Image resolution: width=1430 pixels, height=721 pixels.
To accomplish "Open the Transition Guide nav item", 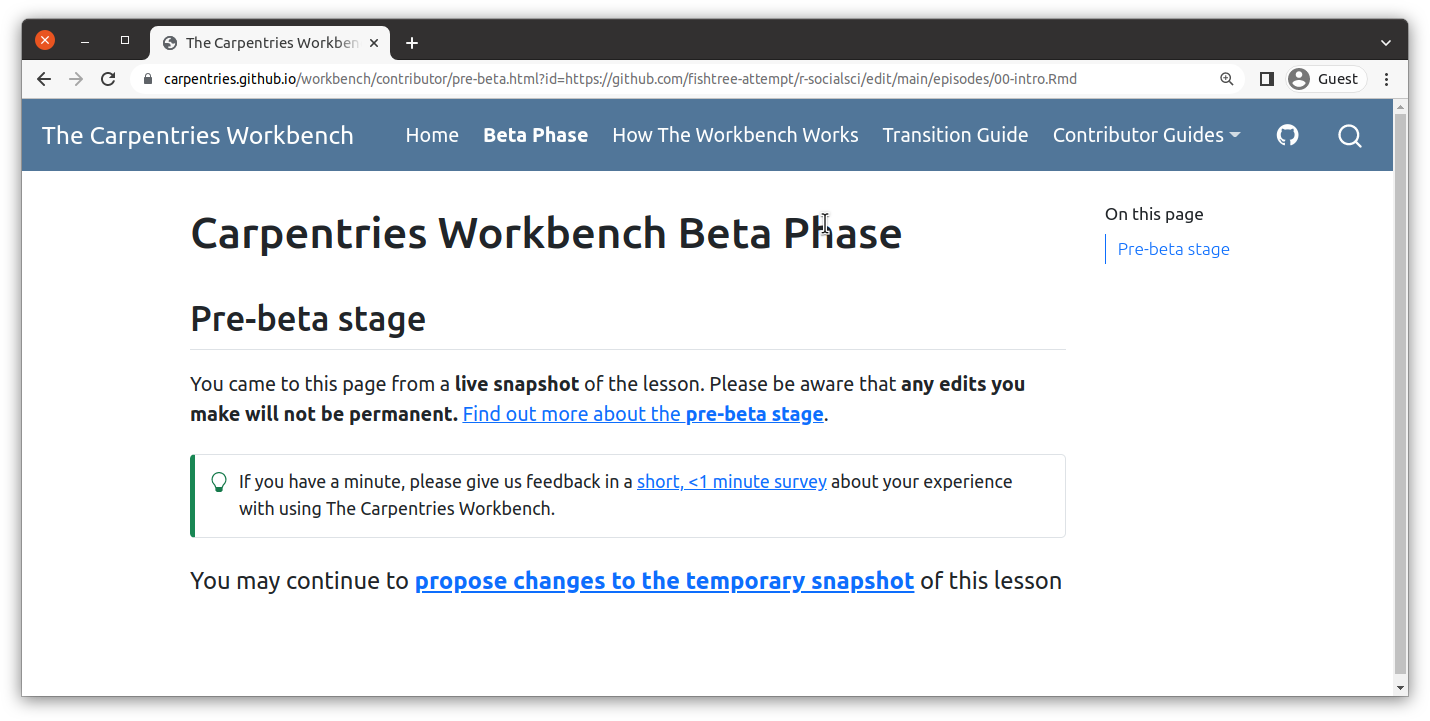I will click(x=955, y=135).
